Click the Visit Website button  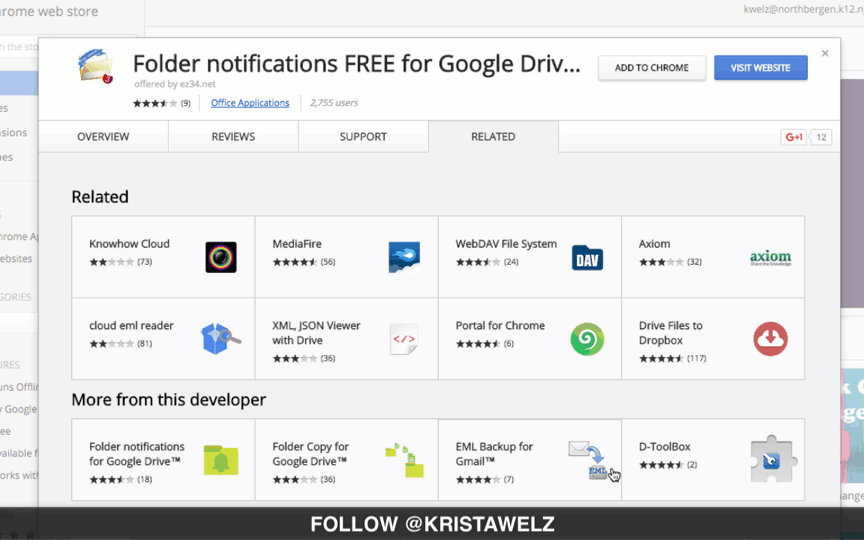click(761, 68)
